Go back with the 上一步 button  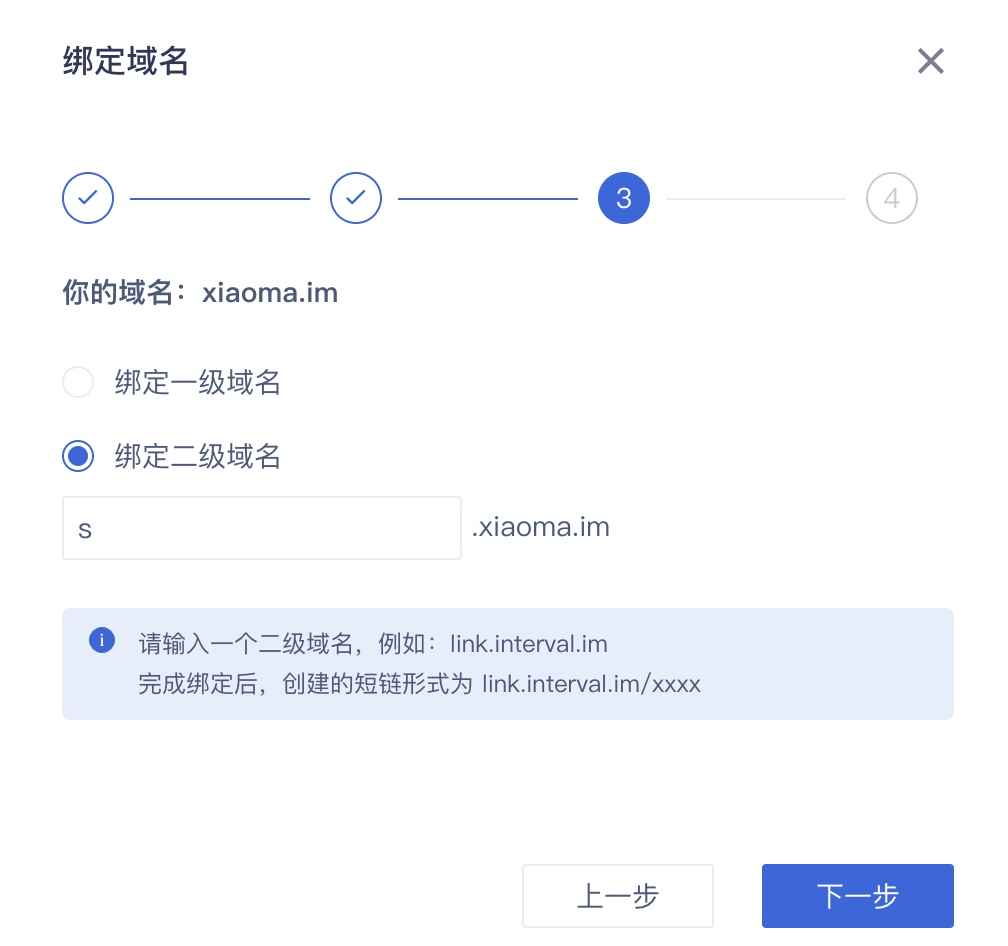(617, 896)
